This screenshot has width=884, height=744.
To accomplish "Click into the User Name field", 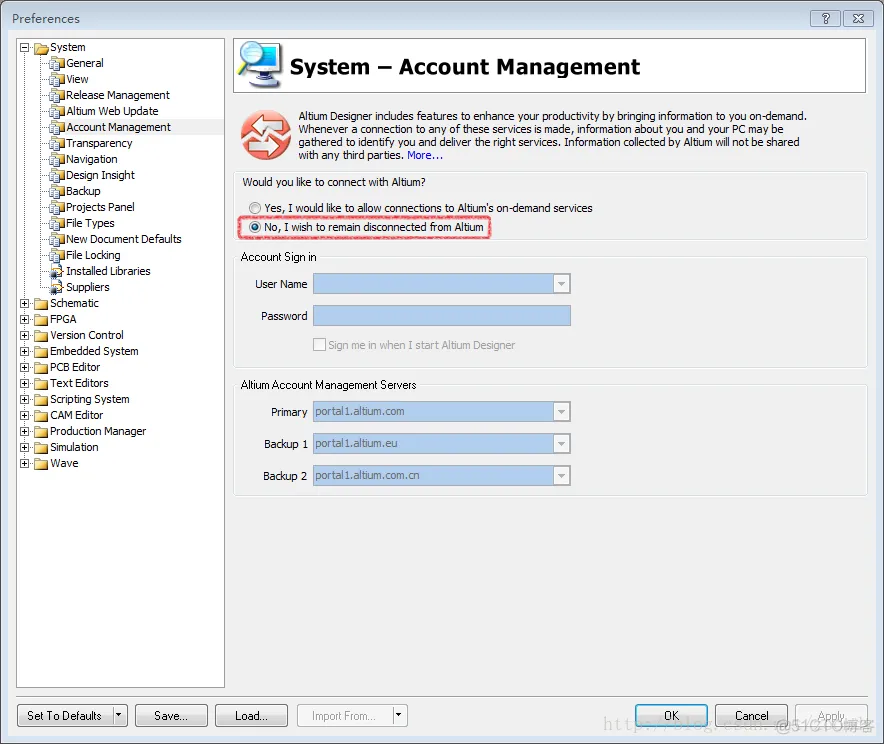I will coord(433,284).
